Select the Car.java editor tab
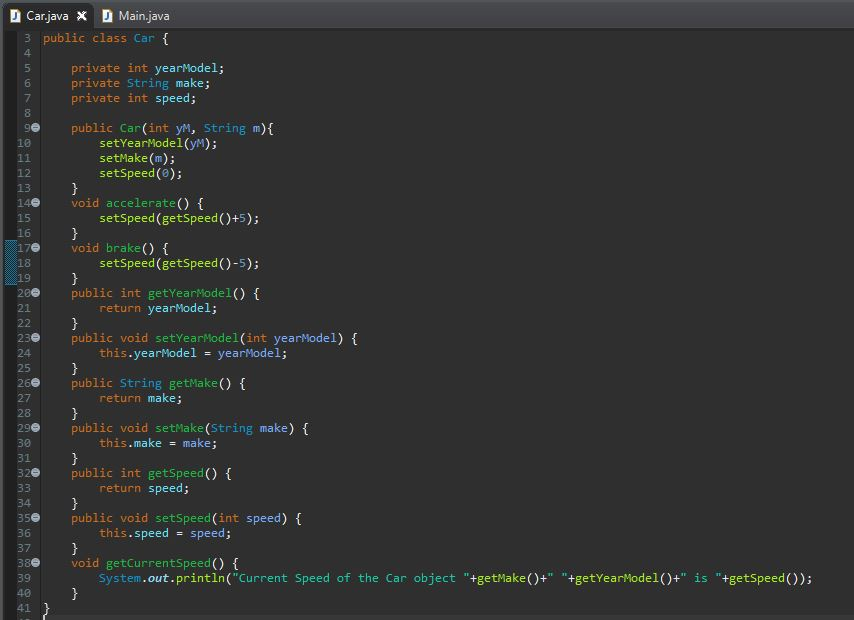854x620 pixels. pos(47,16)
